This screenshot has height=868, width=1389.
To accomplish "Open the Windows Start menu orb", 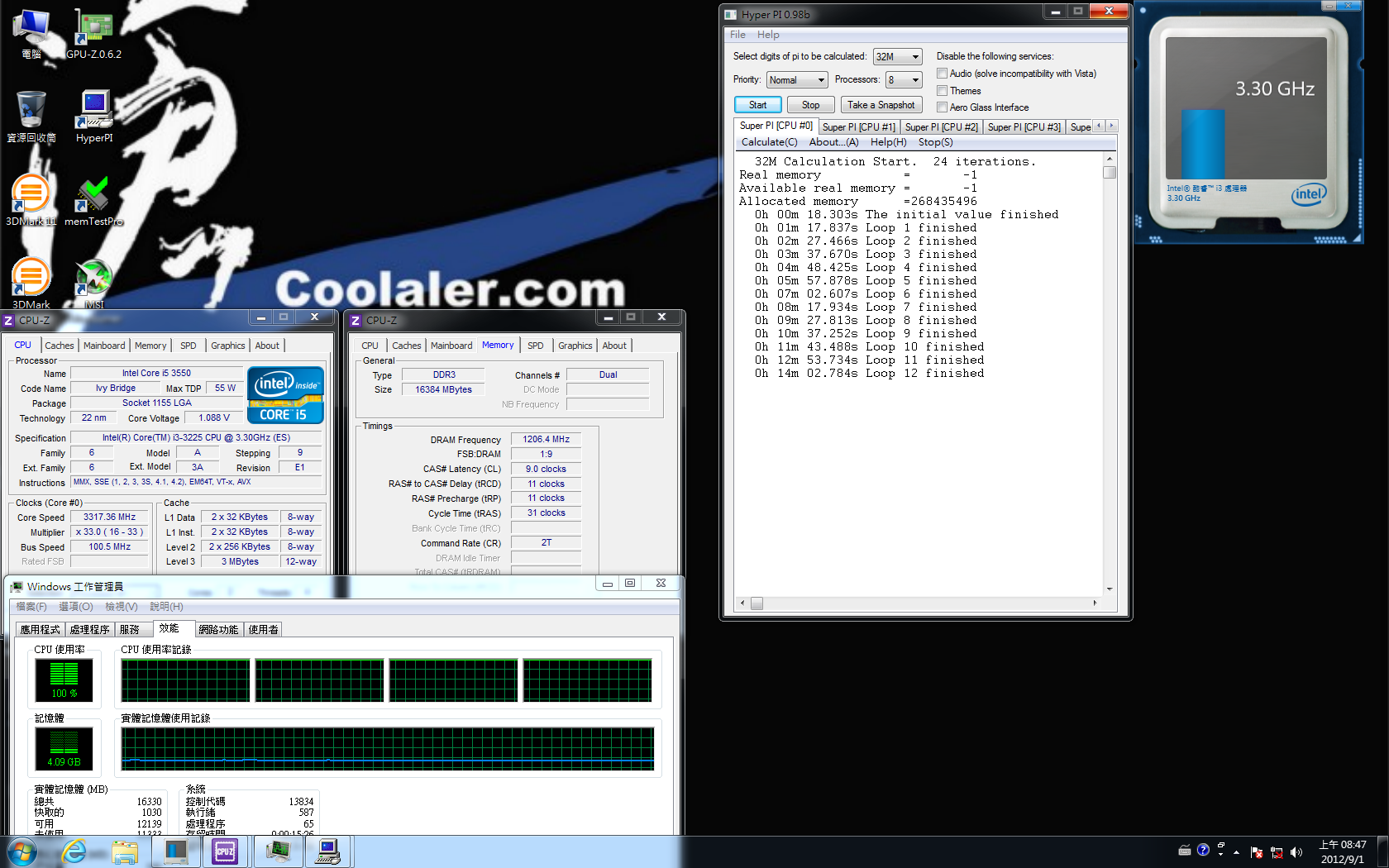I will pos(22,851).
